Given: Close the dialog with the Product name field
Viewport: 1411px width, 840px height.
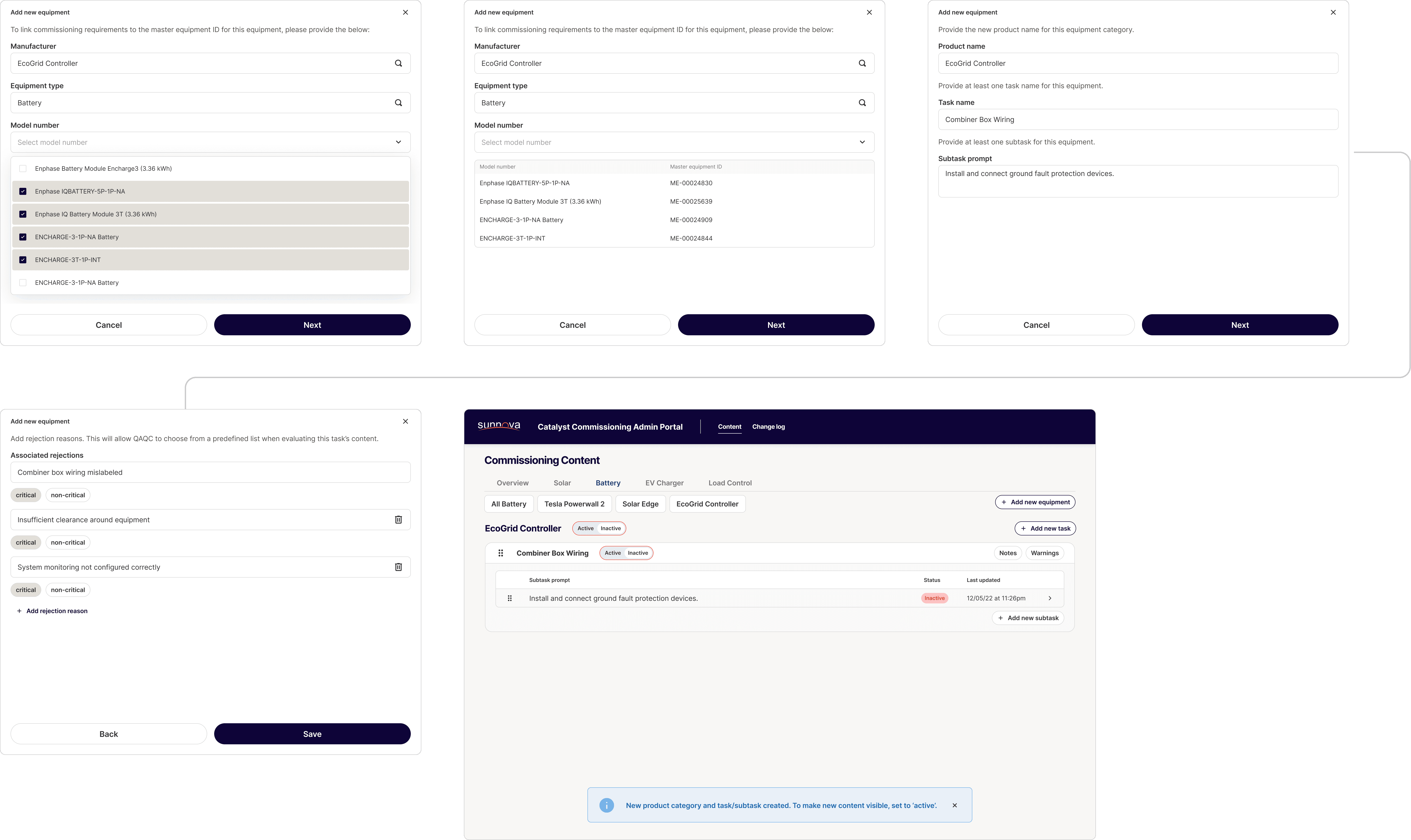Looking at the screenshot, I should pos(1333,13).
